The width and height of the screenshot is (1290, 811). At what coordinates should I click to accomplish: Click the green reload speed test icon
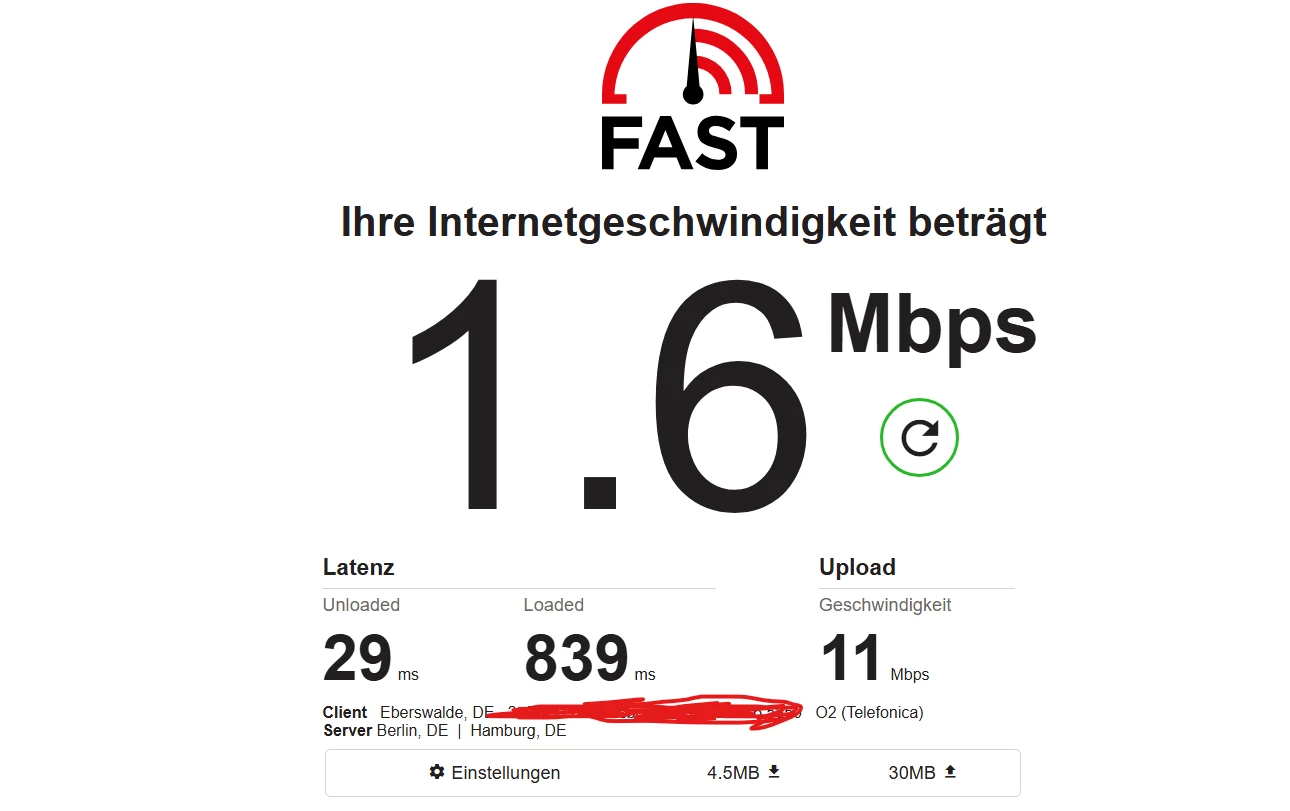point(919,437)
